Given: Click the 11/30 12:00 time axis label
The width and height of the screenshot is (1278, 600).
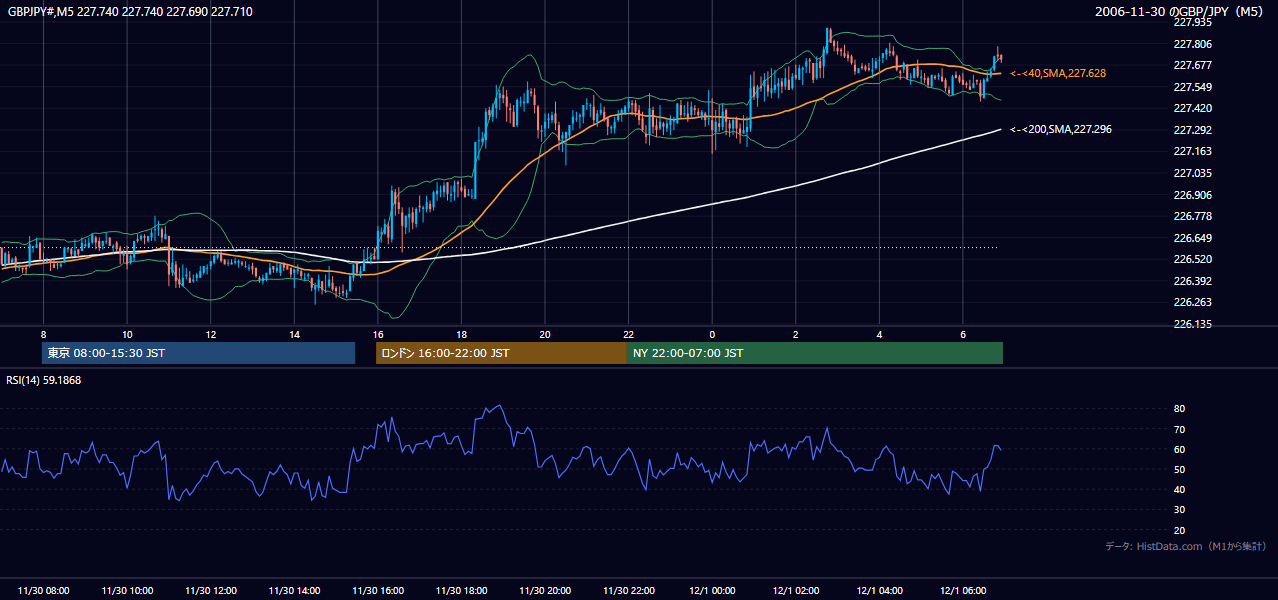Looking at the screenshot, I should coord(211,591).
